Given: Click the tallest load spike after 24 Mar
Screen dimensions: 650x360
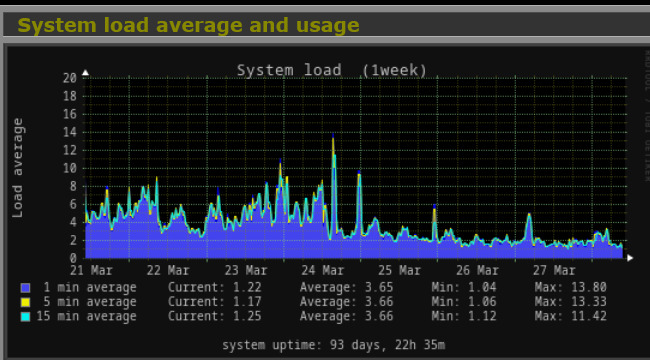Looking at the screenshot, I should point(333,195).
